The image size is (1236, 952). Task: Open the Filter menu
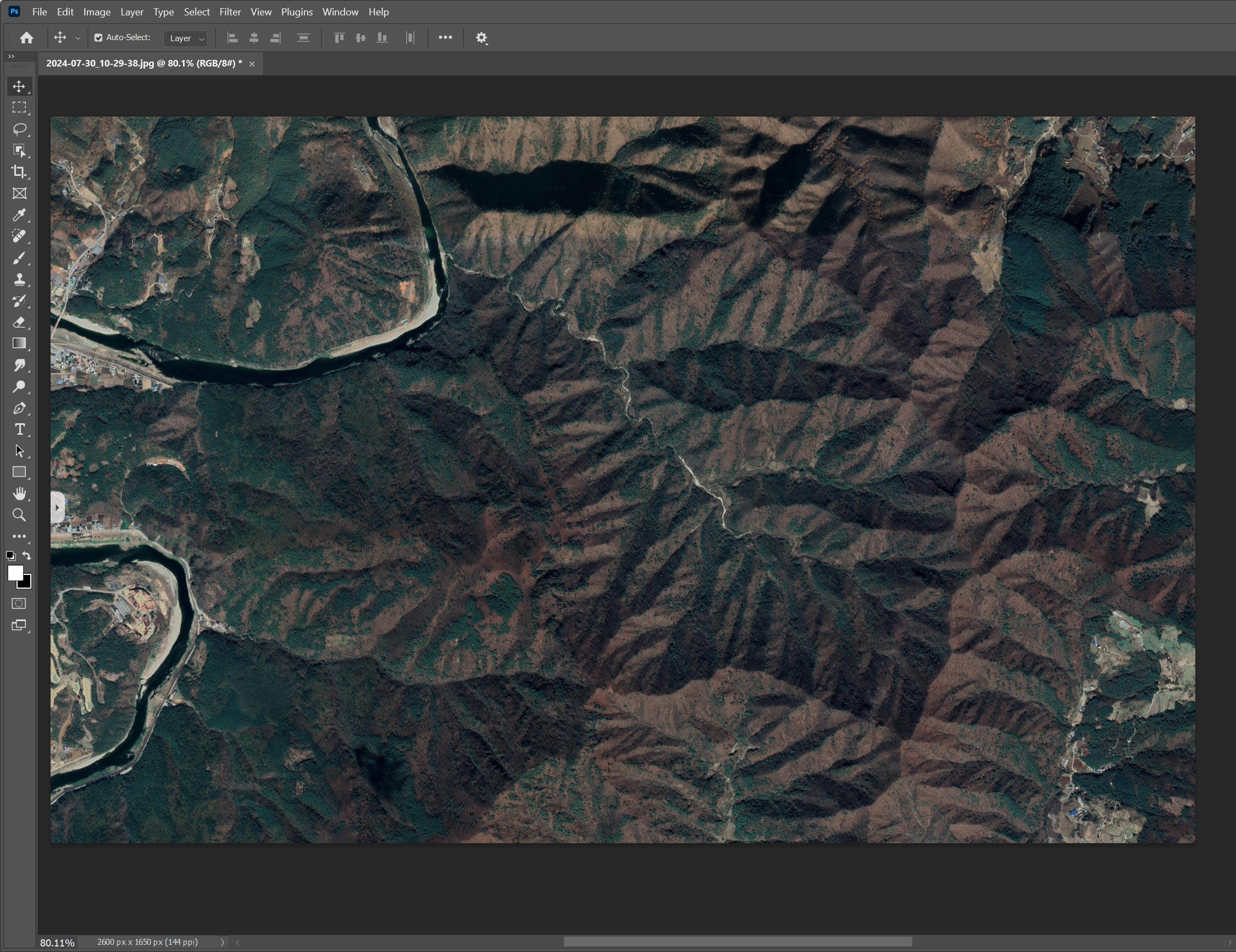tap(230, 12)
